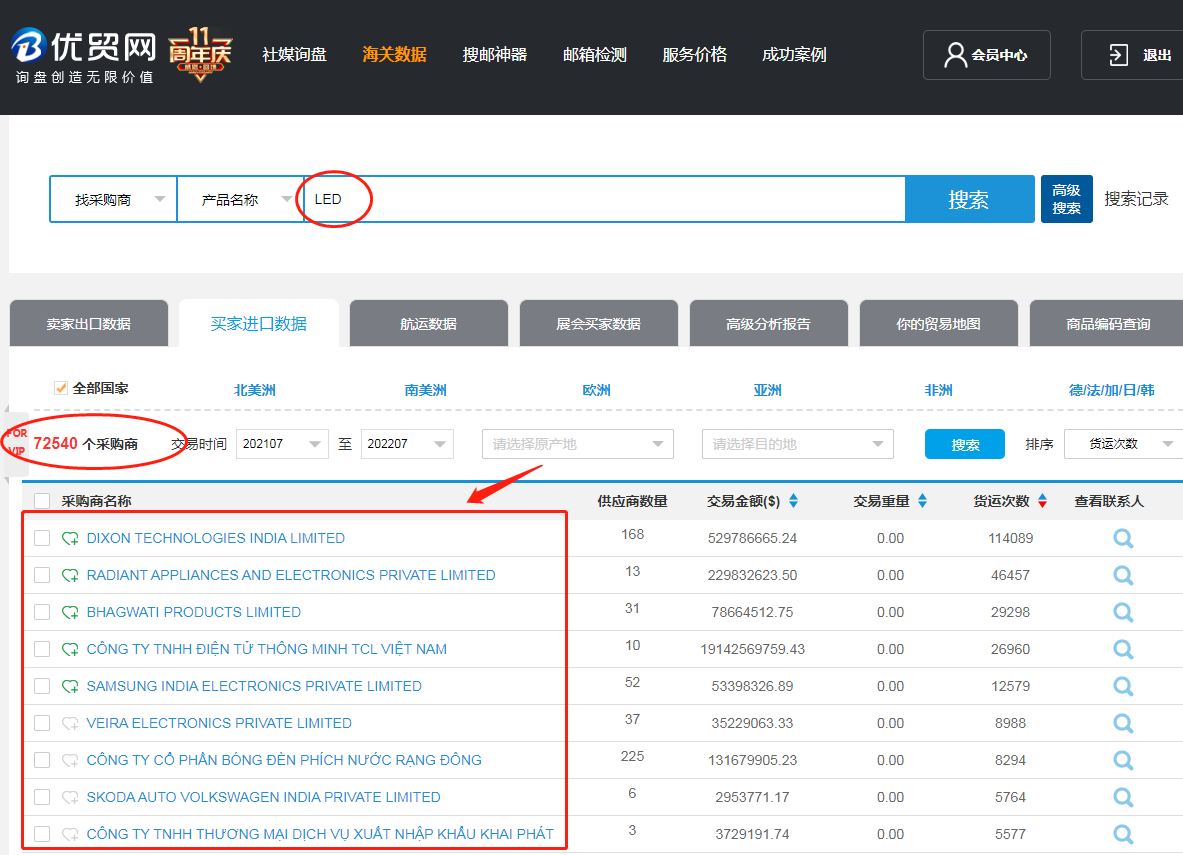Open the 搜邮神器 navigation item
Viewport: 1183px width, 855px height.
coord(495,54)
